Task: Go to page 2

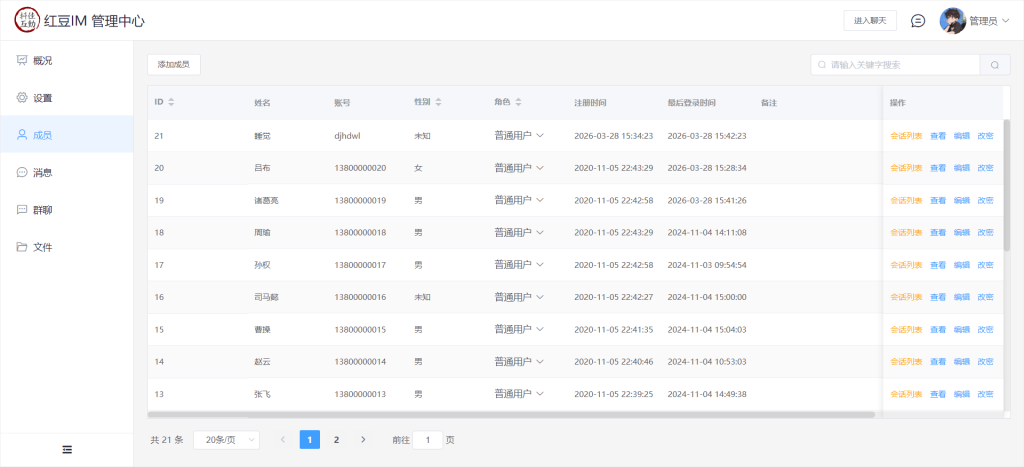Action: coord(336,440)
